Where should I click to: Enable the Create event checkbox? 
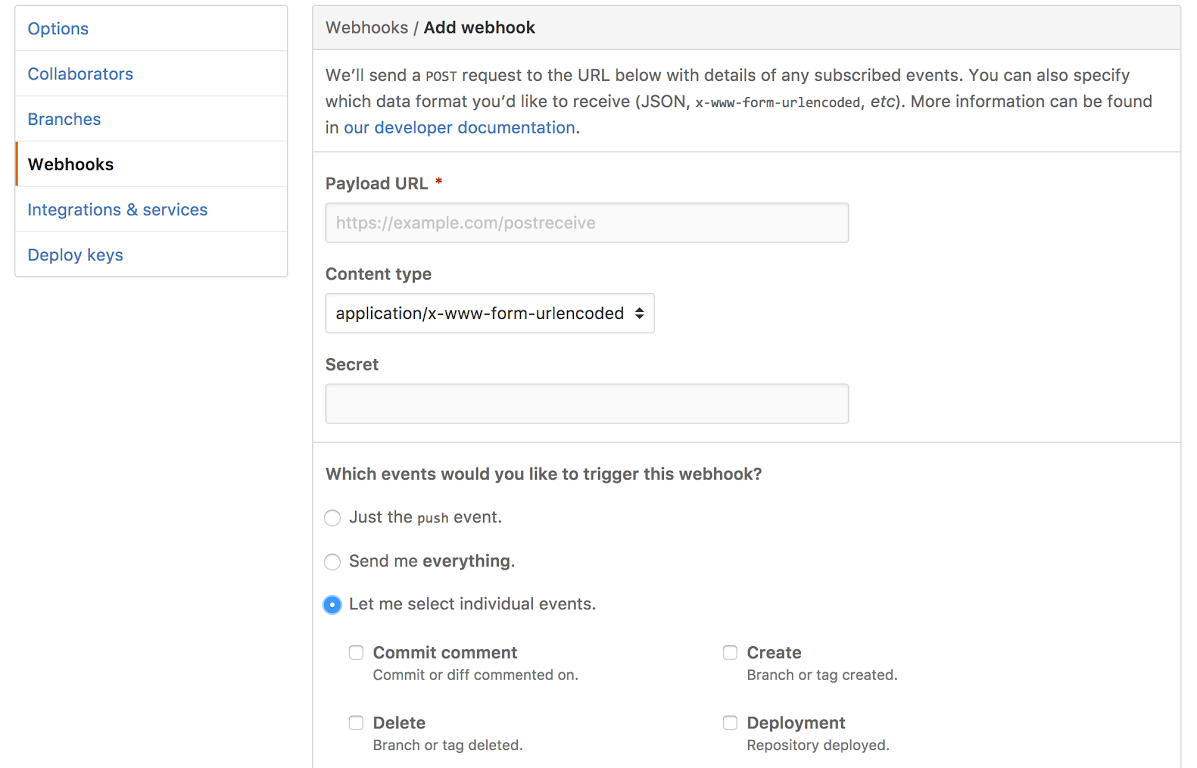pyautogui.click(x=730, y=653)
